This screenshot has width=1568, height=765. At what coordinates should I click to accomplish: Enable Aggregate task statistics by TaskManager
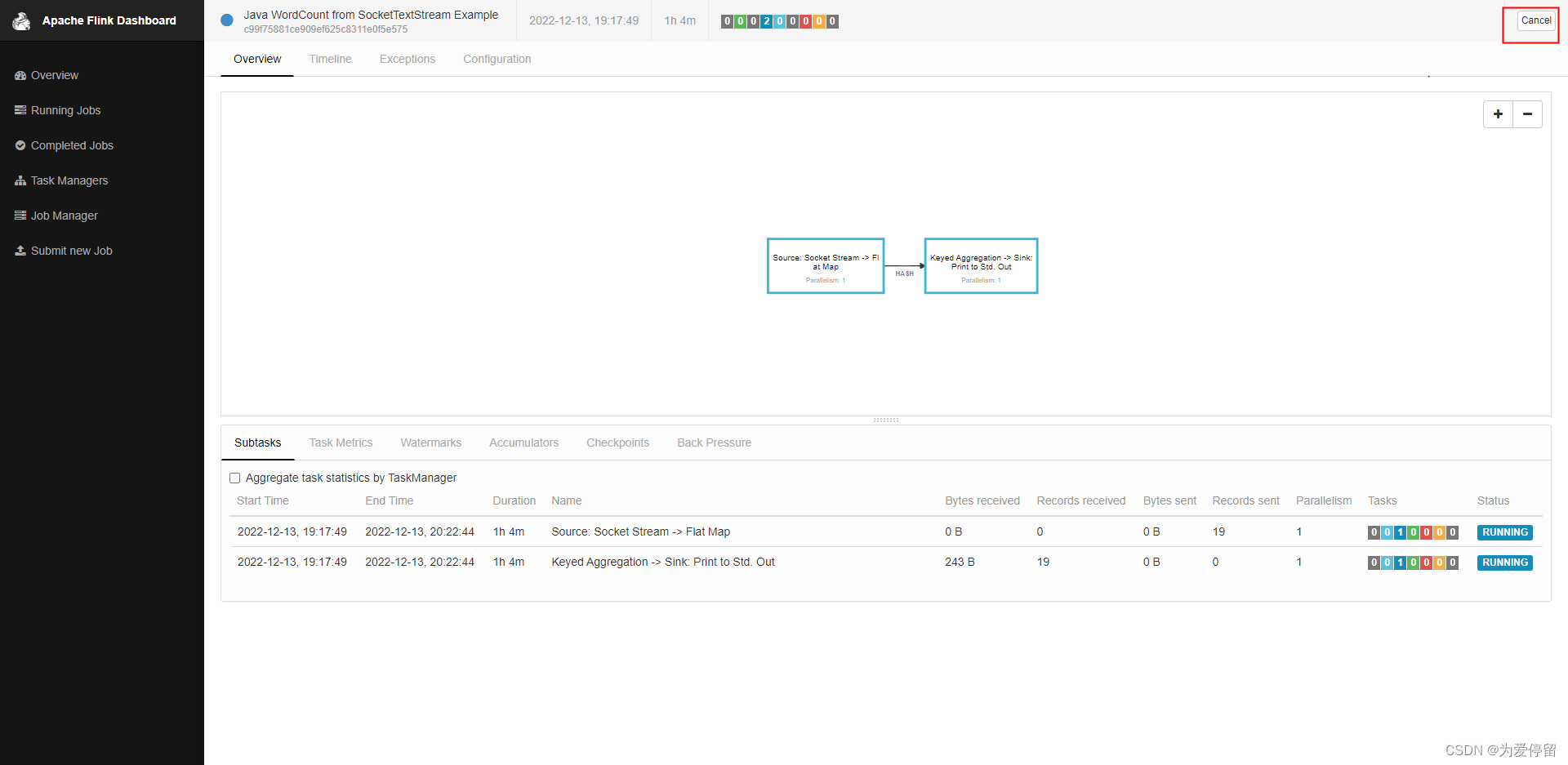click(235, 478)
